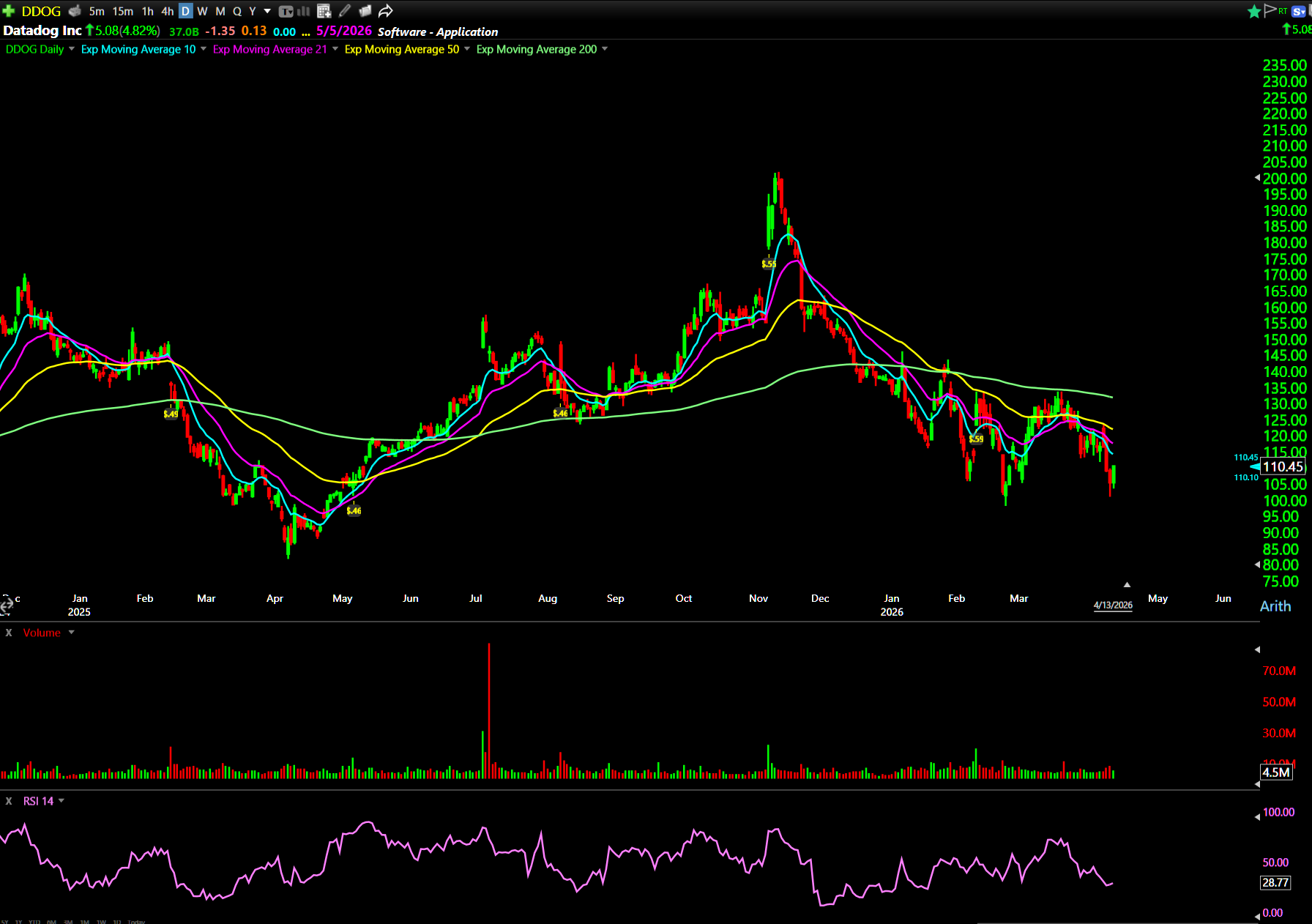
Task: Click the folder icon beside the pencil
Action: [365, 11]
